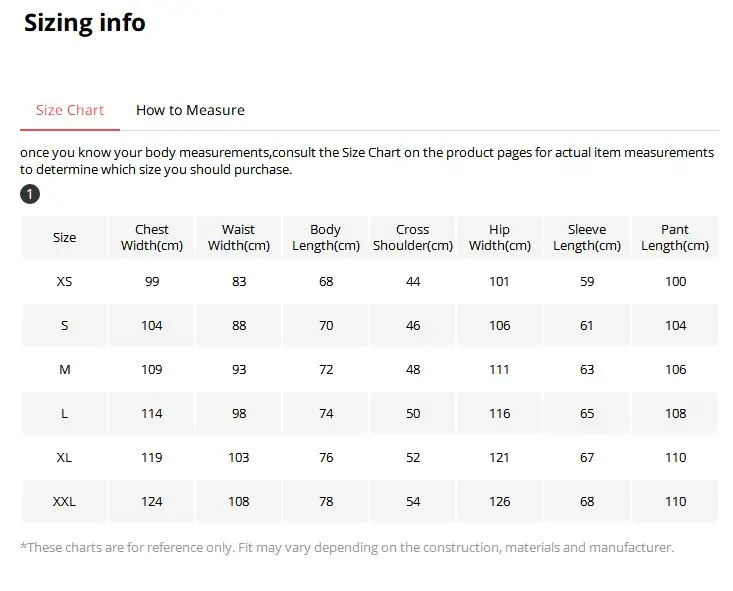
Task: Select the XS size row label
Action: pyautogui.click(x=65, y=282)
